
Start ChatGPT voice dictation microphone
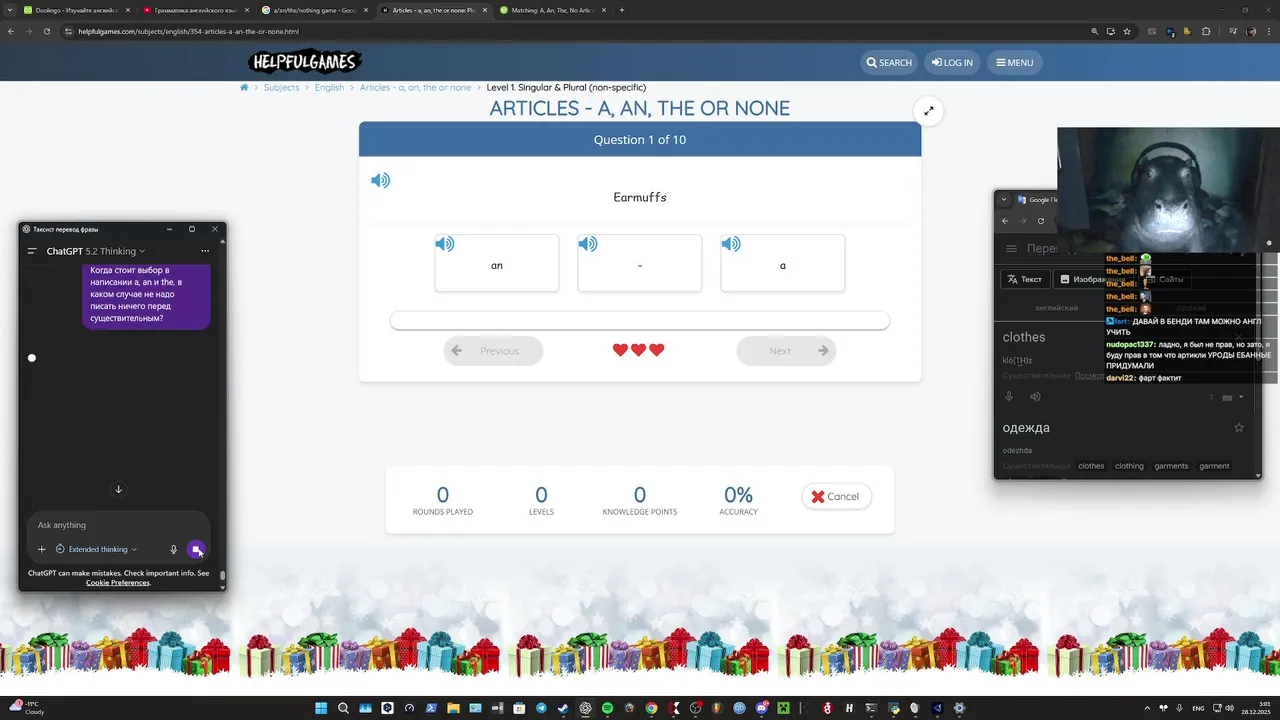click(173, 549)
